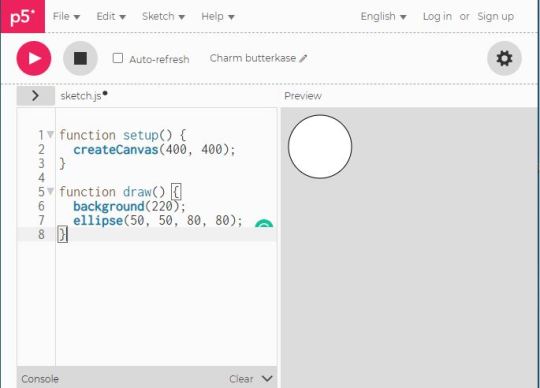
Task: Open settings gear icon
Action: click(x=504, y=58)
